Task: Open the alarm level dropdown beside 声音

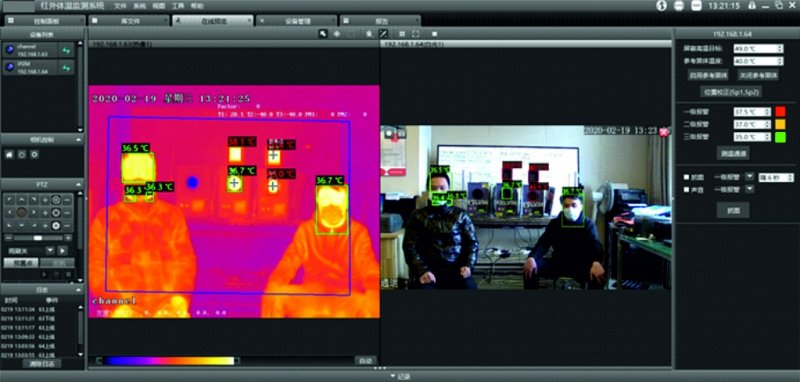Action: pyautogui.click(x=749, y=189)
